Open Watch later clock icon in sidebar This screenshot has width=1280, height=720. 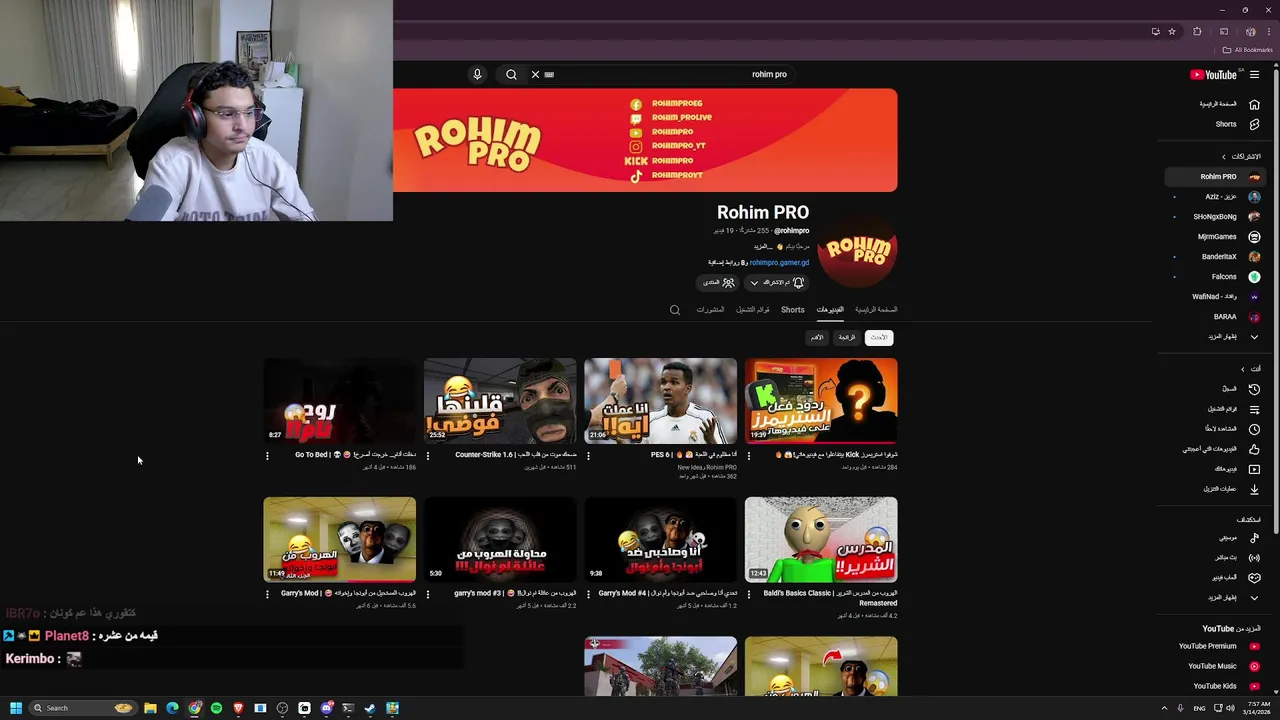pyautogui.click(x=1254, y=429)
